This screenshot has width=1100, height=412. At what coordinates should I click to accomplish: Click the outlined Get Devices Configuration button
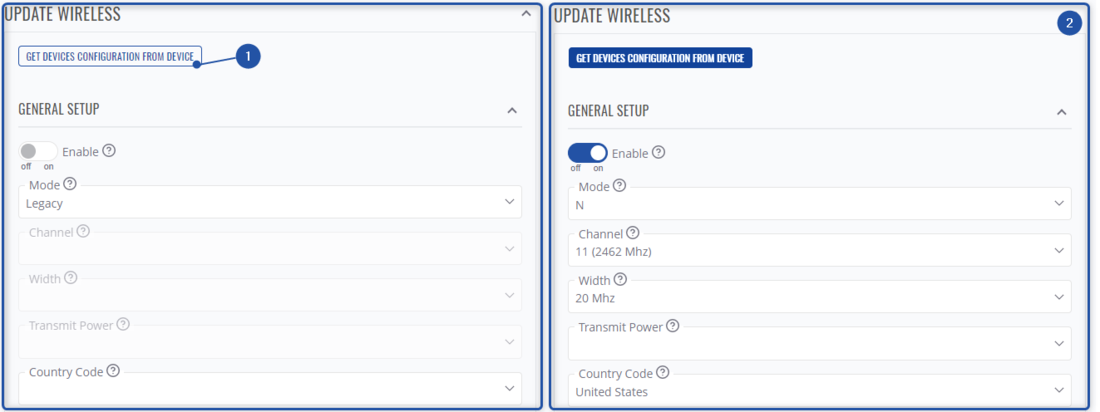click(x=110, y=57)
